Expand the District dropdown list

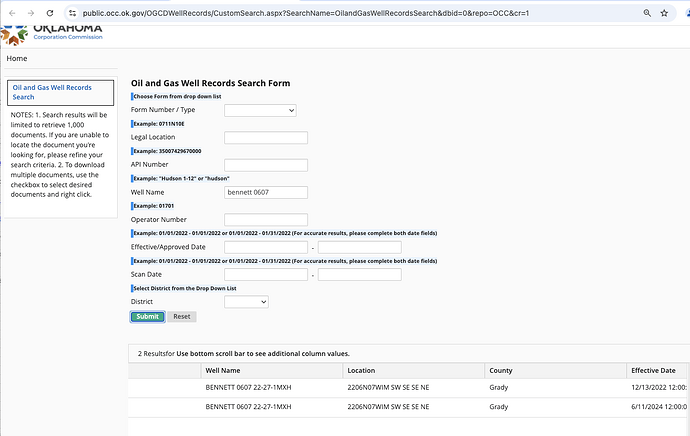pyautogui.click(x=246, y=301)
